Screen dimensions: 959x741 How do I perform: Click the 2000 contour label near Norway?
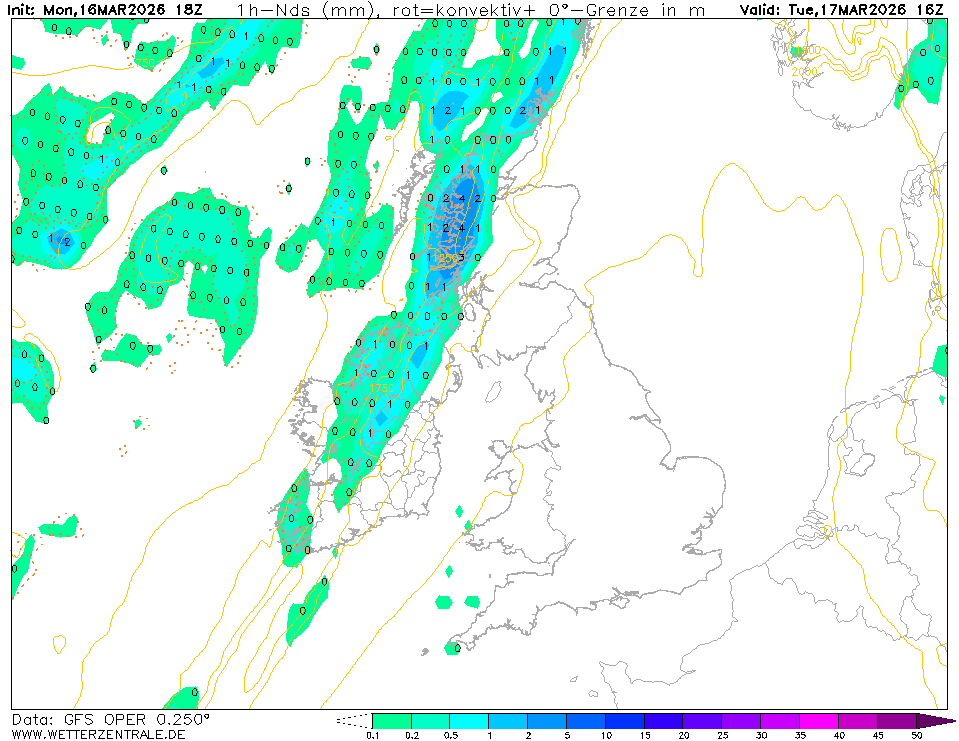click(804, 71)
